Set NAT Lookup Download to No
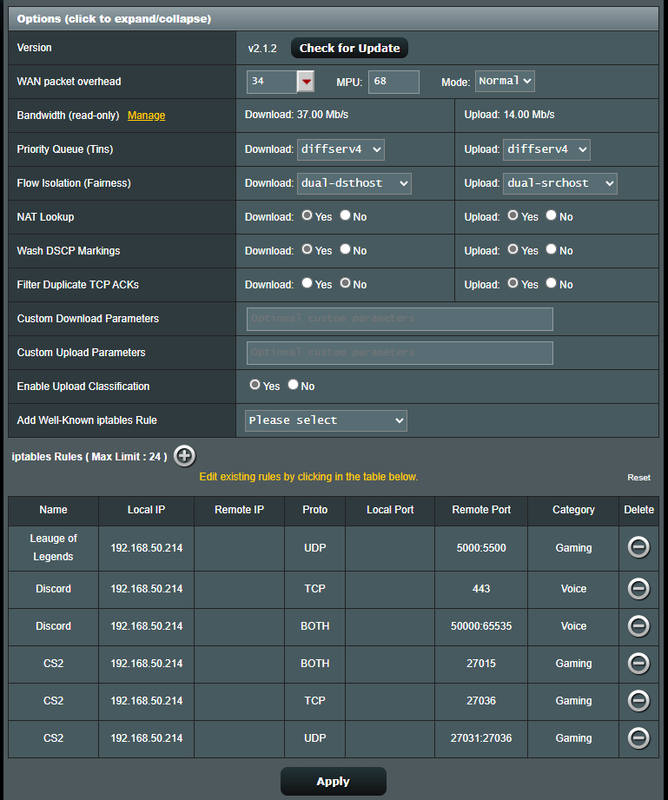 click(345, 216)
